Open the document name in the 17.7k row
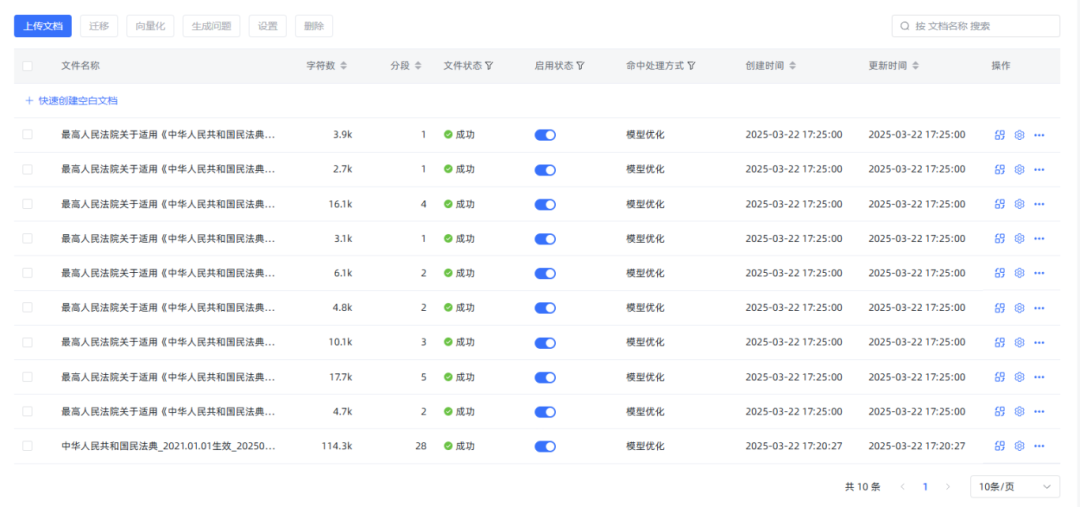 pos(169,377)
